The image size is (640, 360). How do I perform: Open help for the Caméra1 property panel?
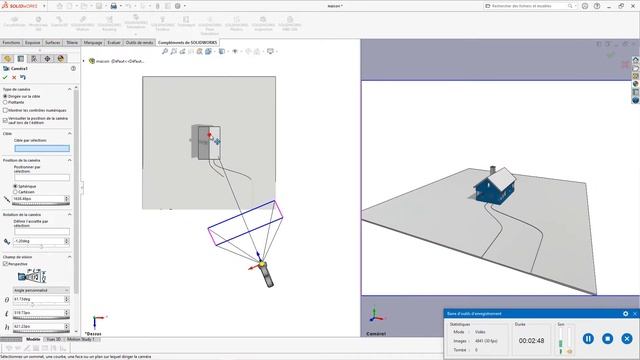pyautogui.click(x=73, y=69)
